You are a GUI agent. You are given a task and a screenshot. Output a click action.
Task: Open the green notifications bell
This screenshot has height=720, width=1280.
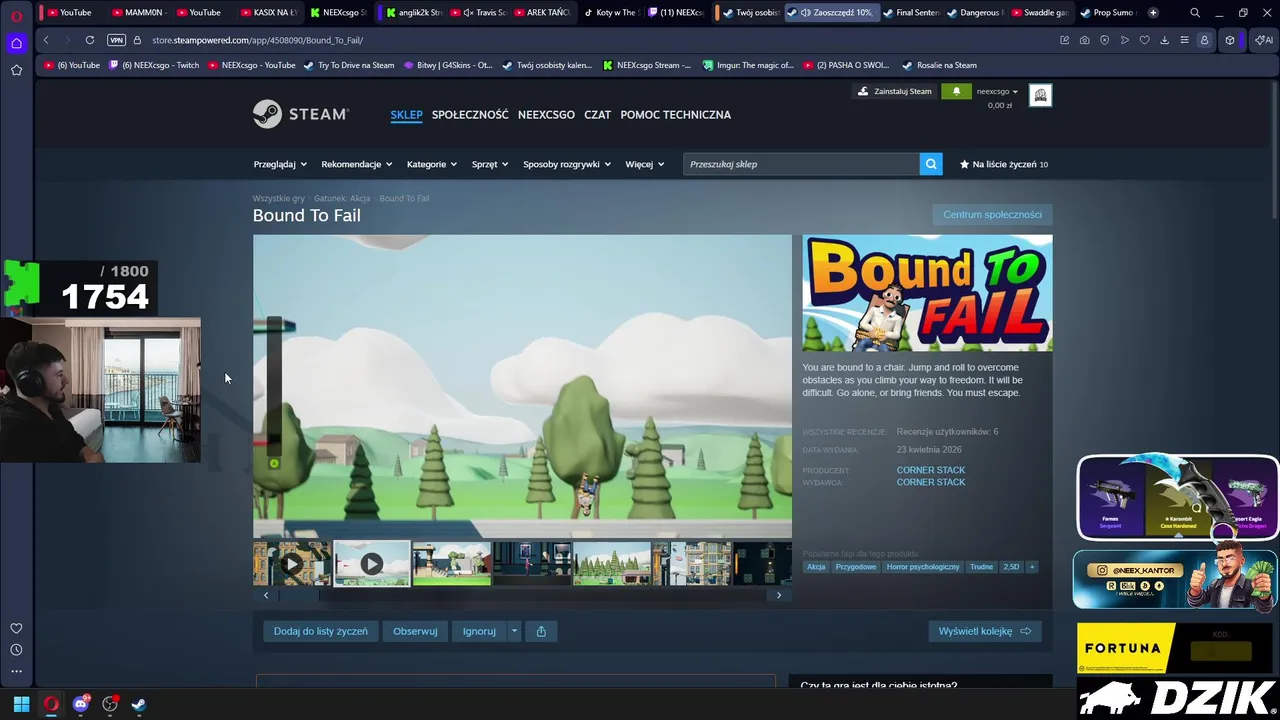[956, 91]
